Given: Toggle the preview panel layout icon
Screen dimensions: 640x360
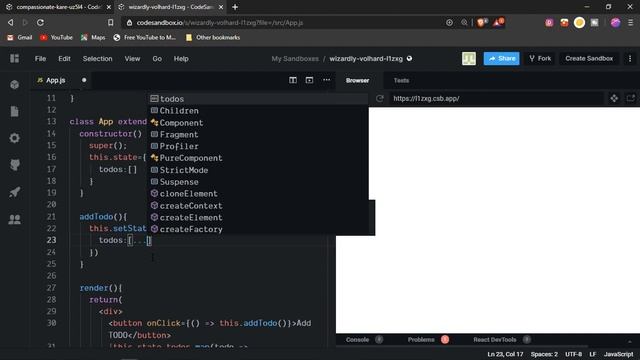Looking at the screenshot, I should click(309, 80).
